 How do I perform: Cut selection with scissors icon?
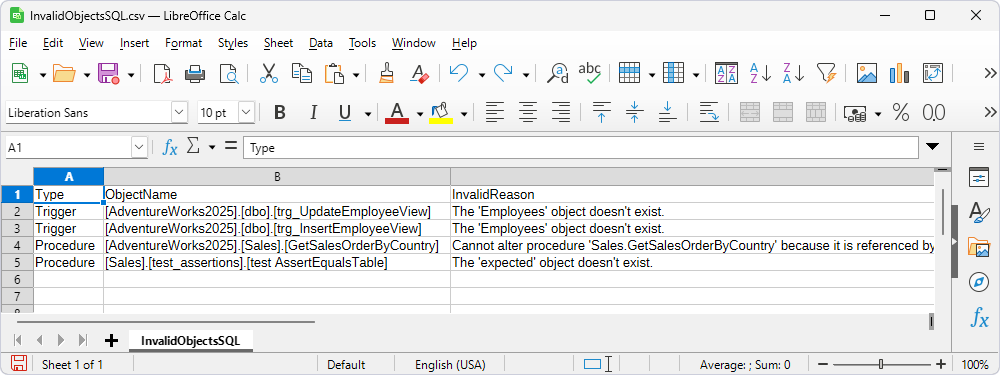click(x=268, y=73)
